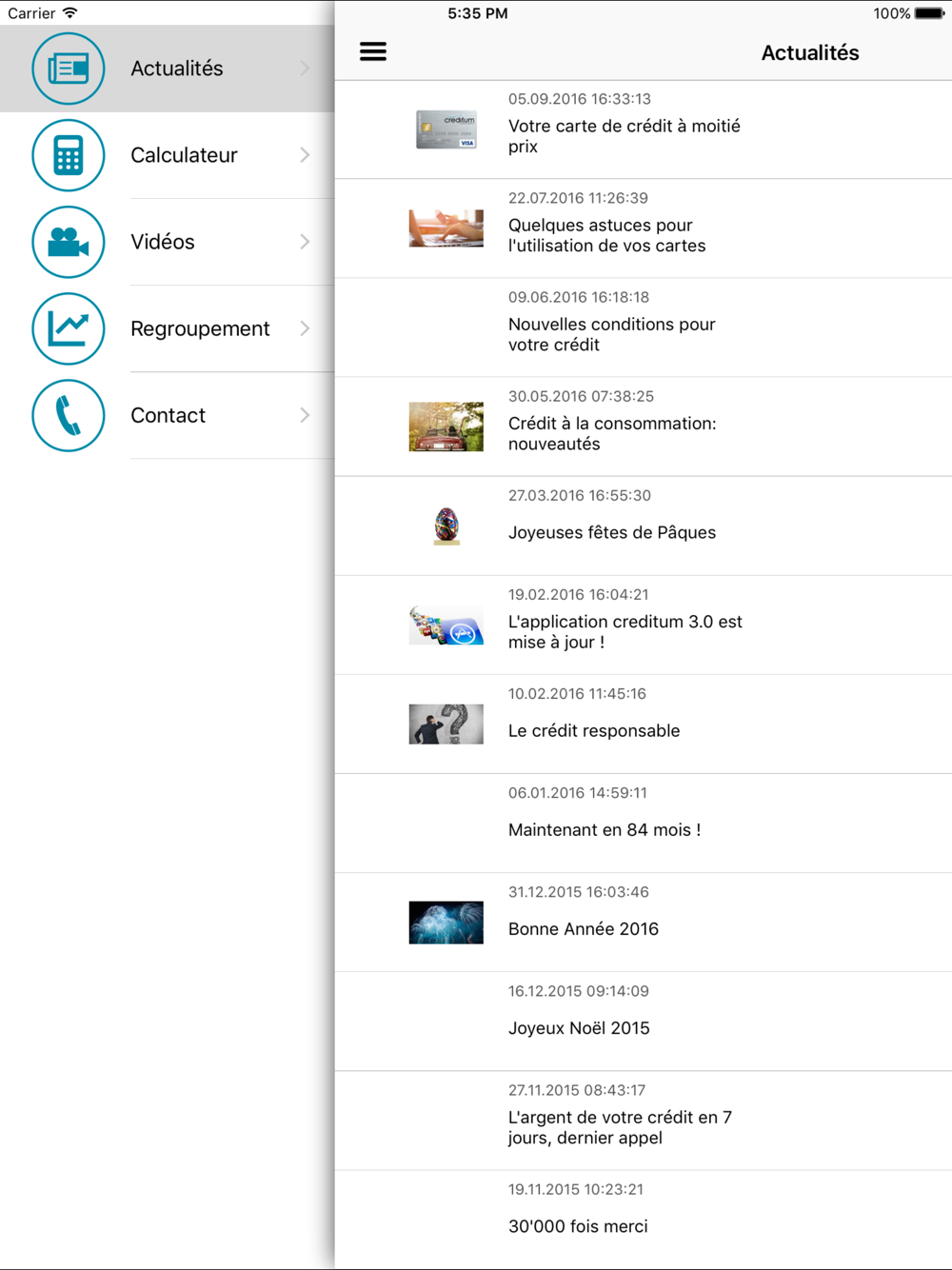
Task: Tap the 5:35 PM clock
Action: tap(478, 13)
